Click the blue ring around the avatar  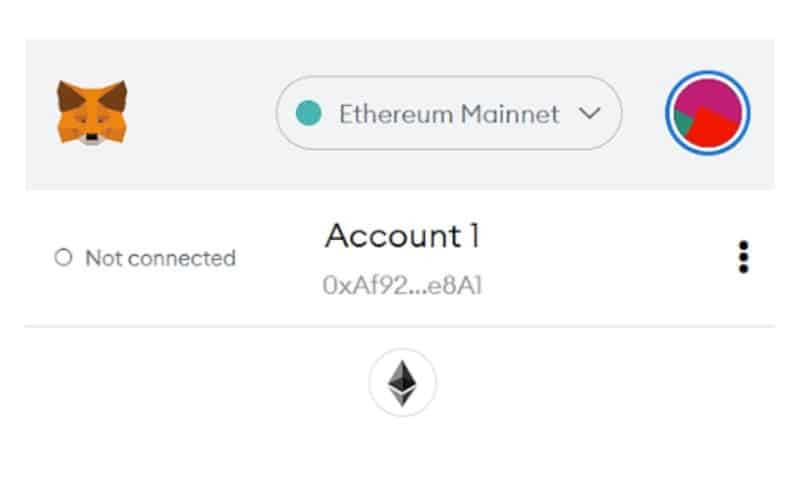pyautogui.click(x=708, y=72)
